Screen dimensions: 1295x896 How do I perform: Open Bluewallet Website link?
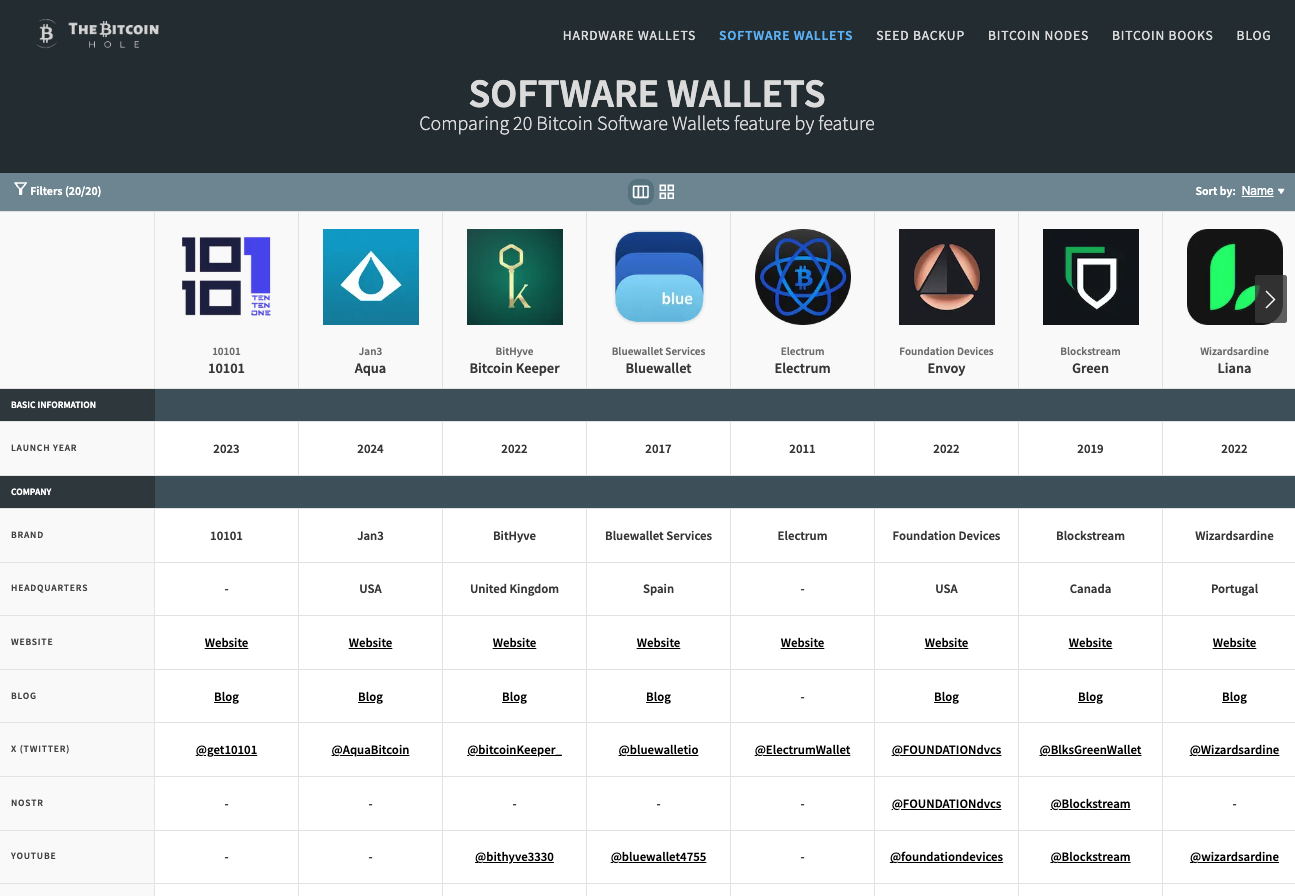659,643
